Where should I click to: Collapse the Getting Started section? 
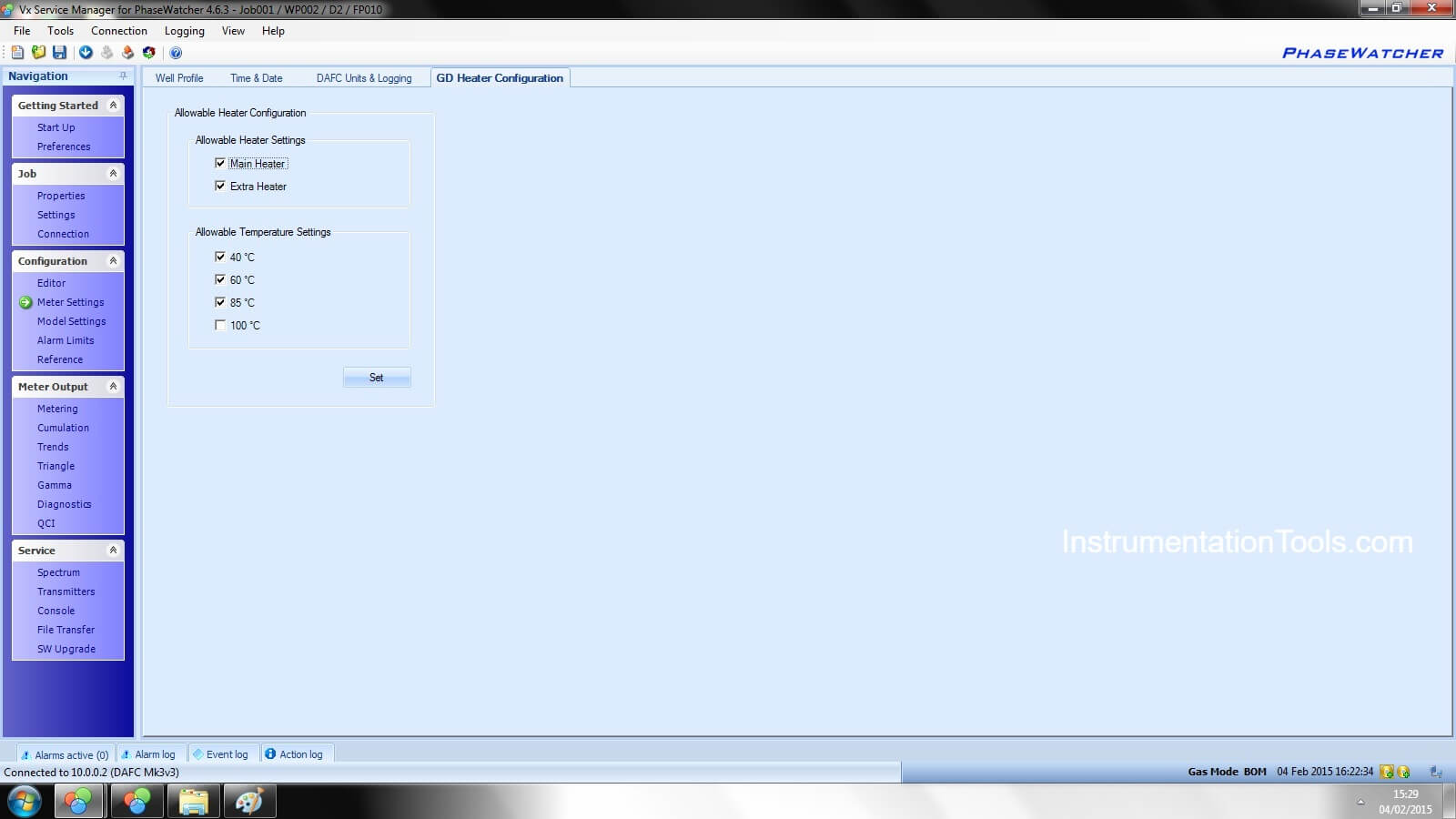(113, 106)
